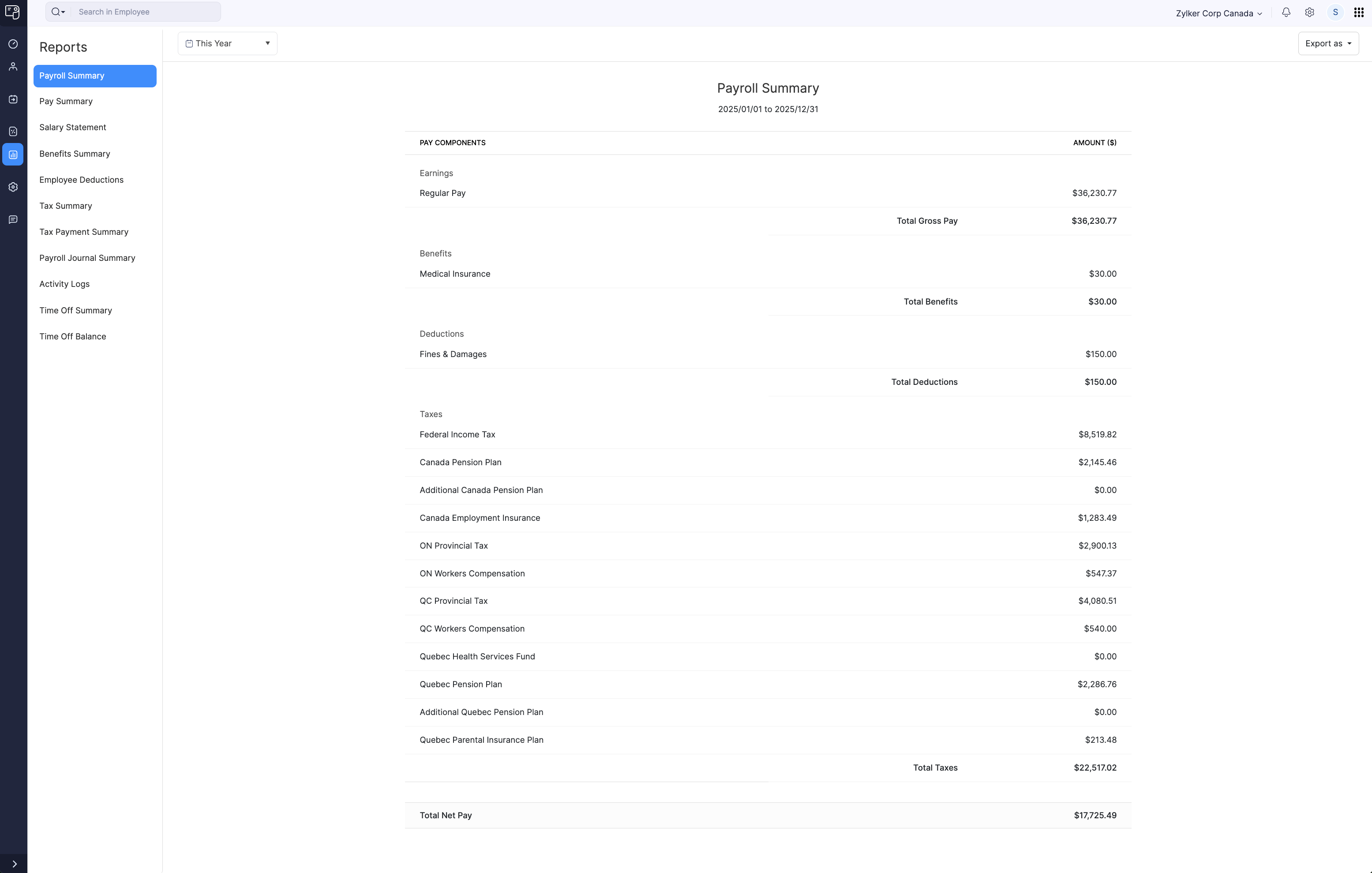Open the profile avatar labeled S

[1335, 12]
